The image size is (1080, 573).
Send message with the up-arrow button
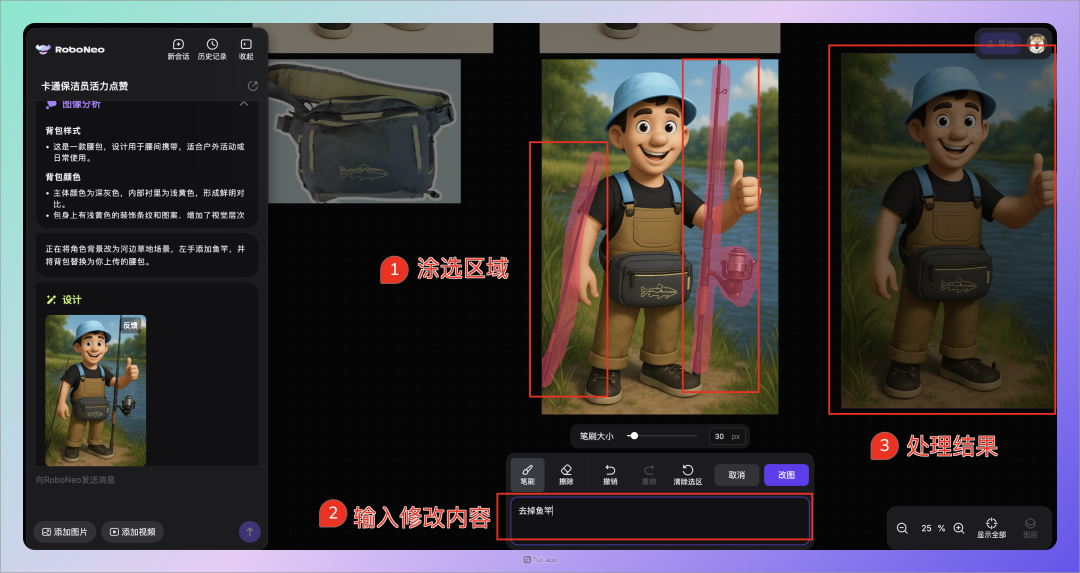(249, 532)
